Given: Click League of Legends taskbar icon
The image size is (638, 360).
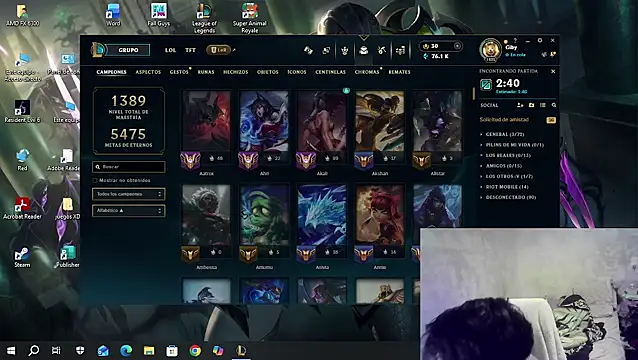Looking at the screenshot, I should click(241, 351).
